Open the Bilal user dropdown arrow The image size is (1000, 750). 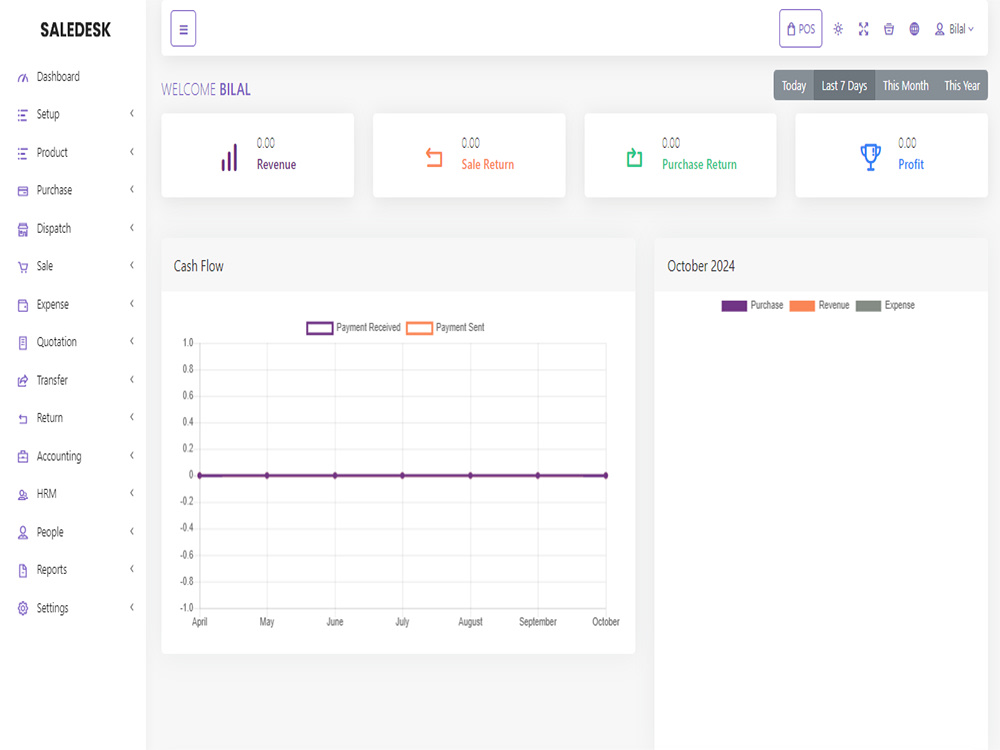[971, 29]
